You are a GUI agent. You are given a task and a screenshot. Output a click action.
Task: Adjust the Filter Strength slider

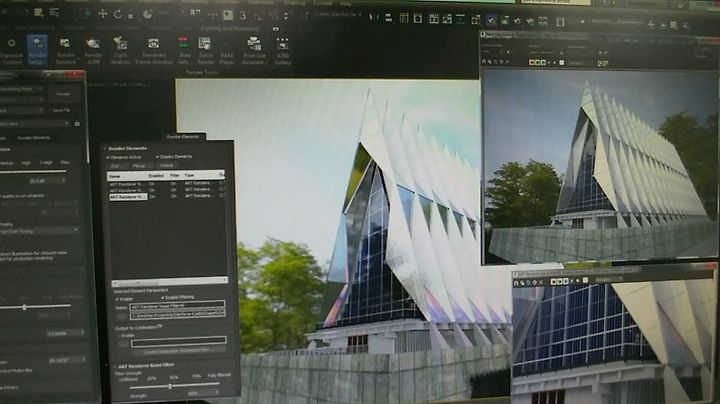coord(169,387)
